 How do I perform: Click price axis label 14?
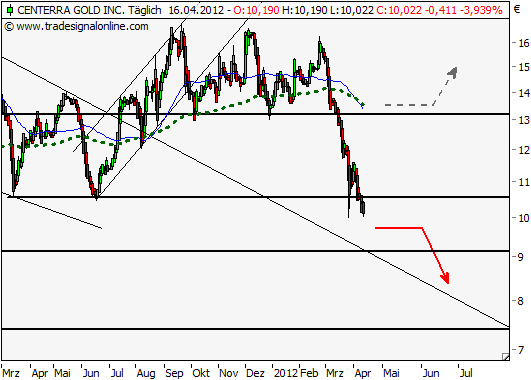523,92
